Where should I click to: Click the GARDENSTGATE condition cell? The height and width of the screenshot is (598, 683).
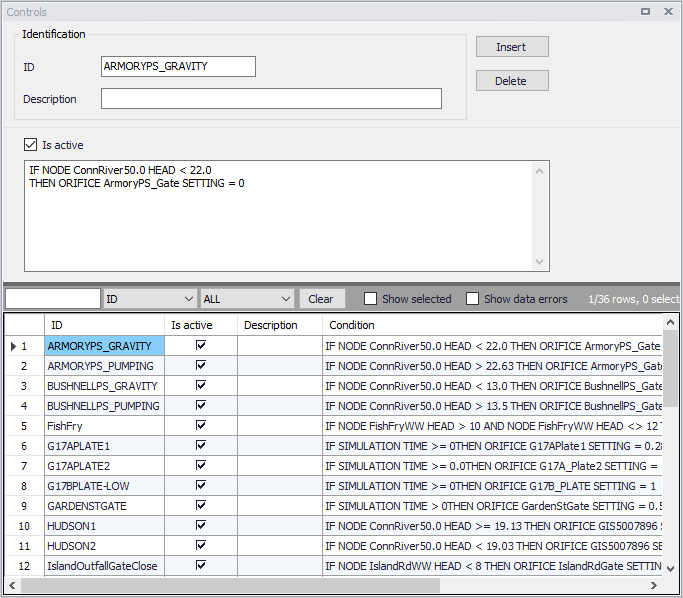492,506
